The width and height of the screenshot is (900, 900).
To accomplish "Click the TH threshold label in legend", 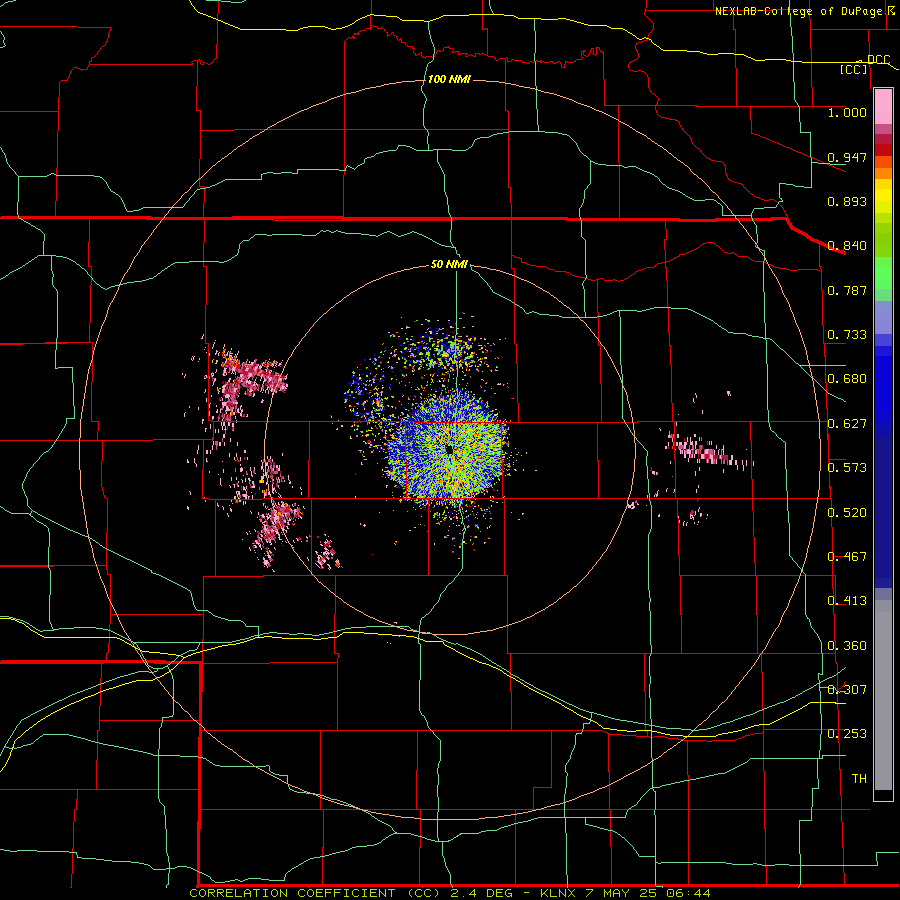I will pyautogui.click(x=859, y=779).
